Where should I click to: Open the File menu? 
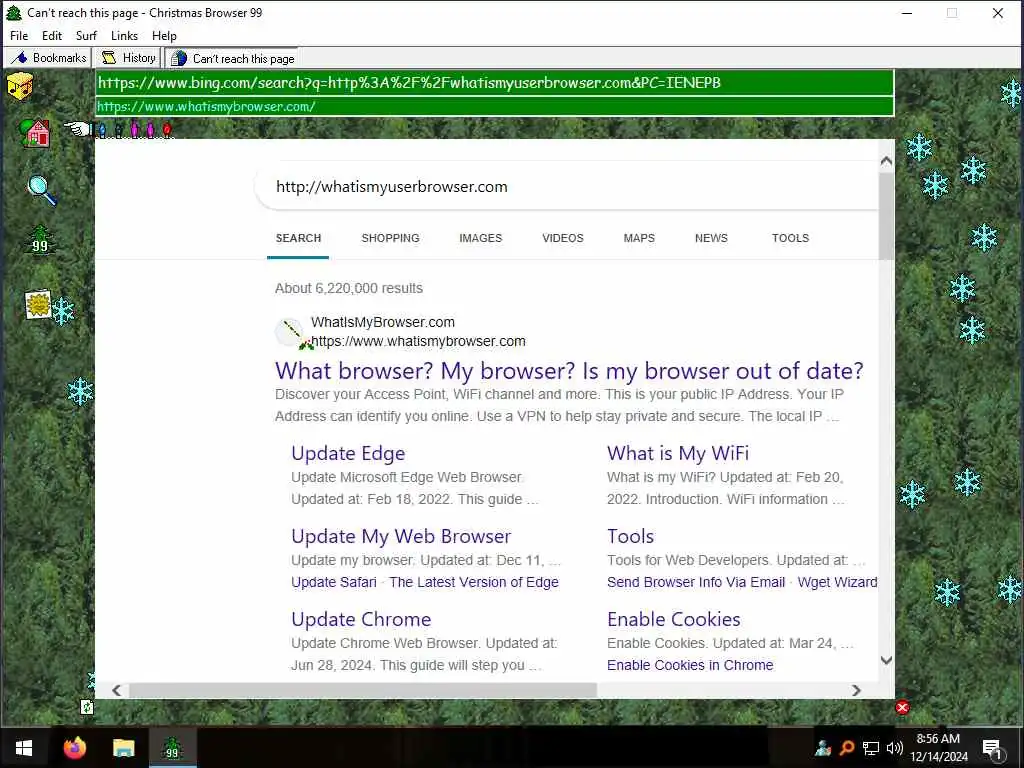19,36
